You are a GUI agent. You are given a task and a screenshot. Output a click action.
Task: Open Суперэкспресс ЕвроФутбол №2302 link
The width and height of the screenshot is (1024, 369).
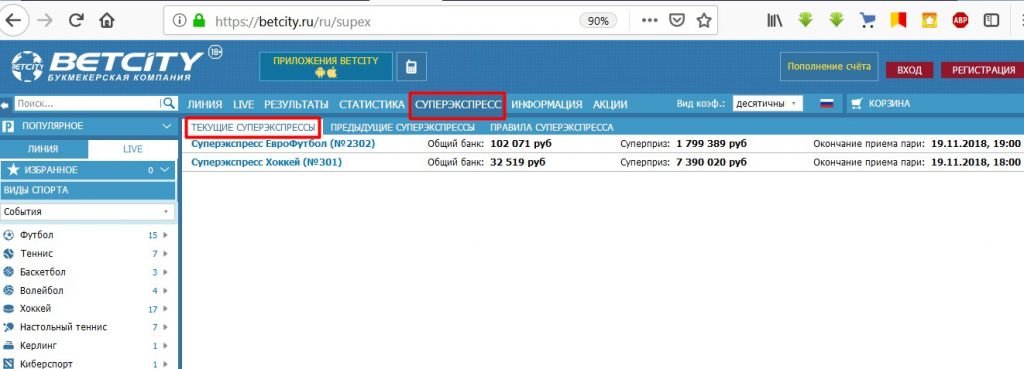[283, 143]
